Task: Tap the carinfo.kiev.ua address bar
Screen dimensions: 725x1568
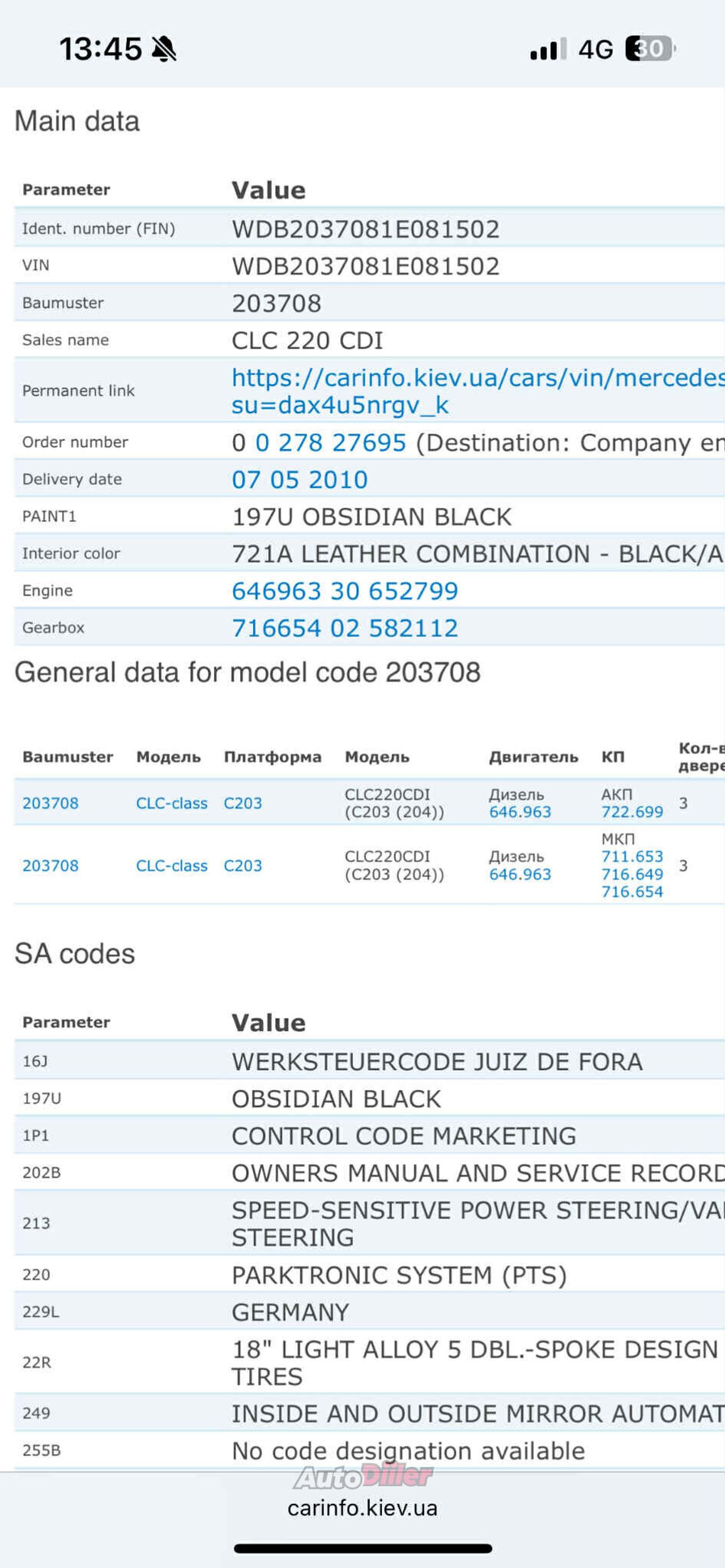Action: (362, 1509)
